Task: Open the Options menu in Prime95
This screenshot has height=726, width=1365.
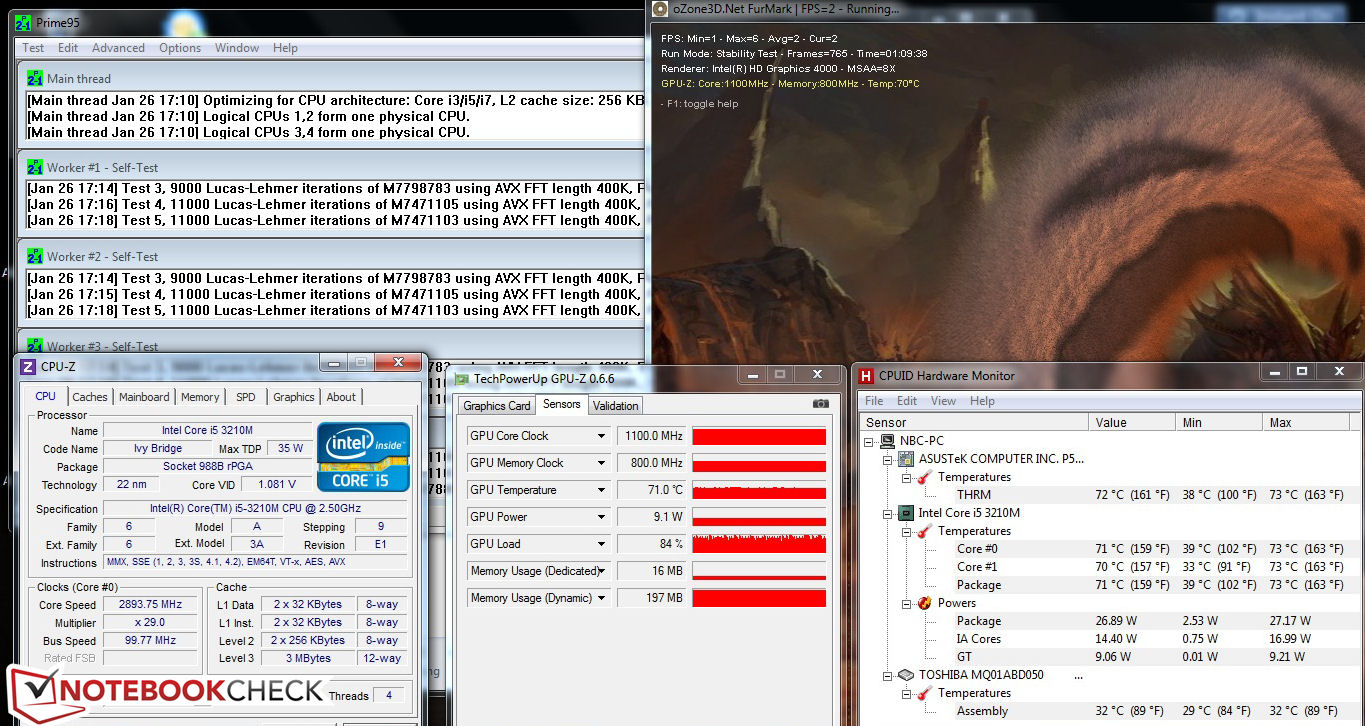Action: coord(180,48)
